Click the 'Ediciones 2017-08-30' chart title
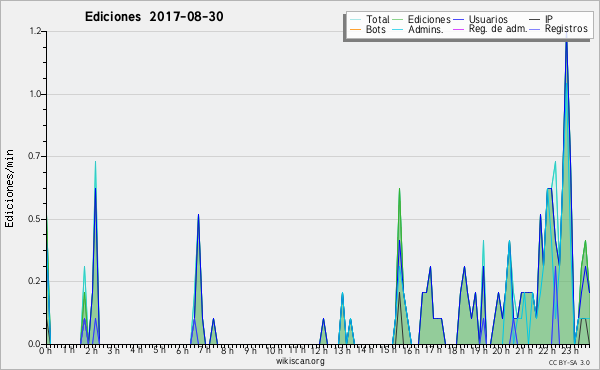The image size is (600, 370). [x=154, y=16]
